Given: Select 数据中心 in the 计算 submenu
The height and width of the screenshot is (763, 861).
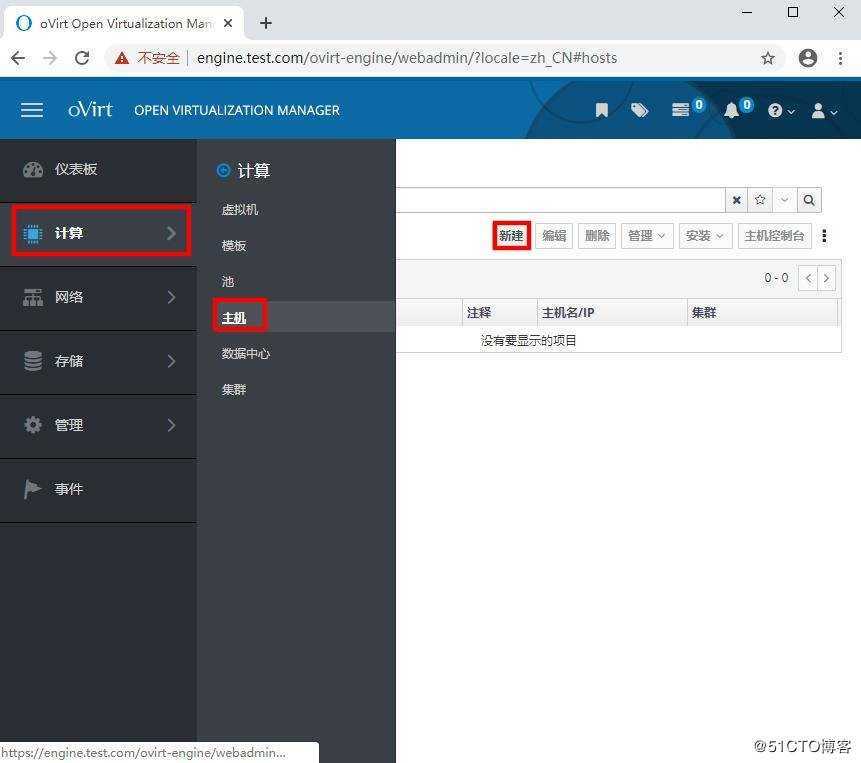Looking at the screenshot, I should point(245,353).
